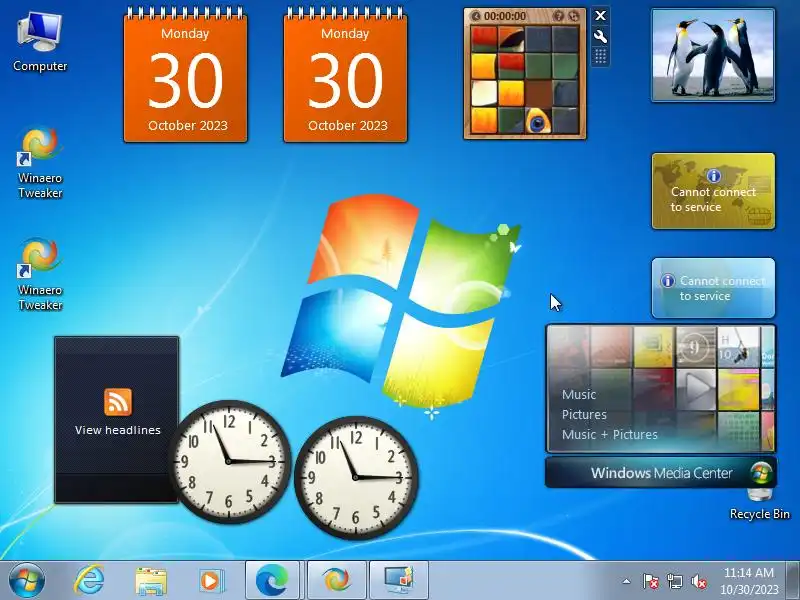800x600 pixels.
Task: Click the Show desktop strip at taskbar end
Action: point(793,581)
